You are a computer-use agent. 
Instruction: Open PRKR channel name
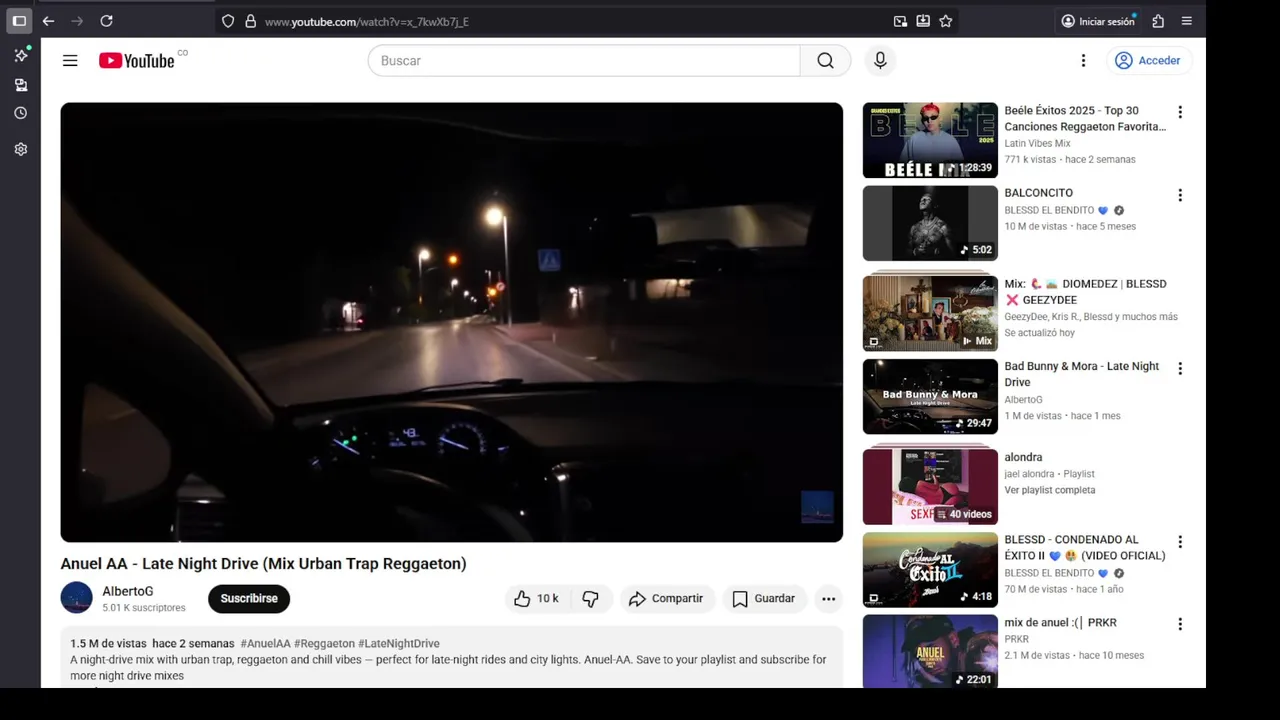pyautogui.click(x=1016, y=639)
